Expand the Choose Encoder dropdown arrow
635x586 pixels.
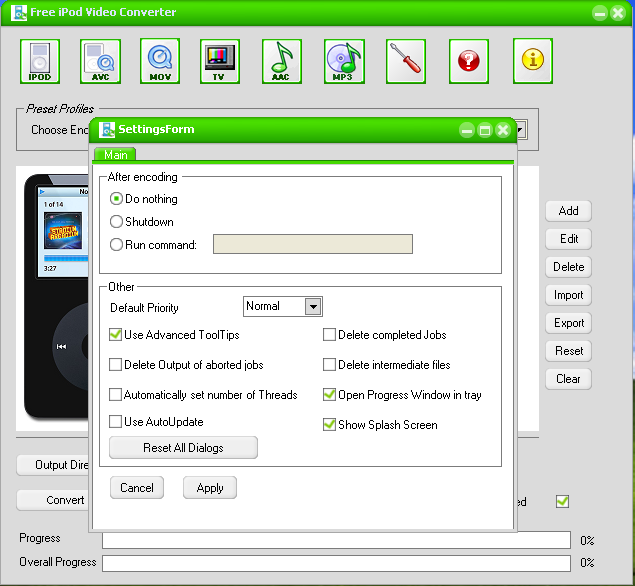[522, 130]
